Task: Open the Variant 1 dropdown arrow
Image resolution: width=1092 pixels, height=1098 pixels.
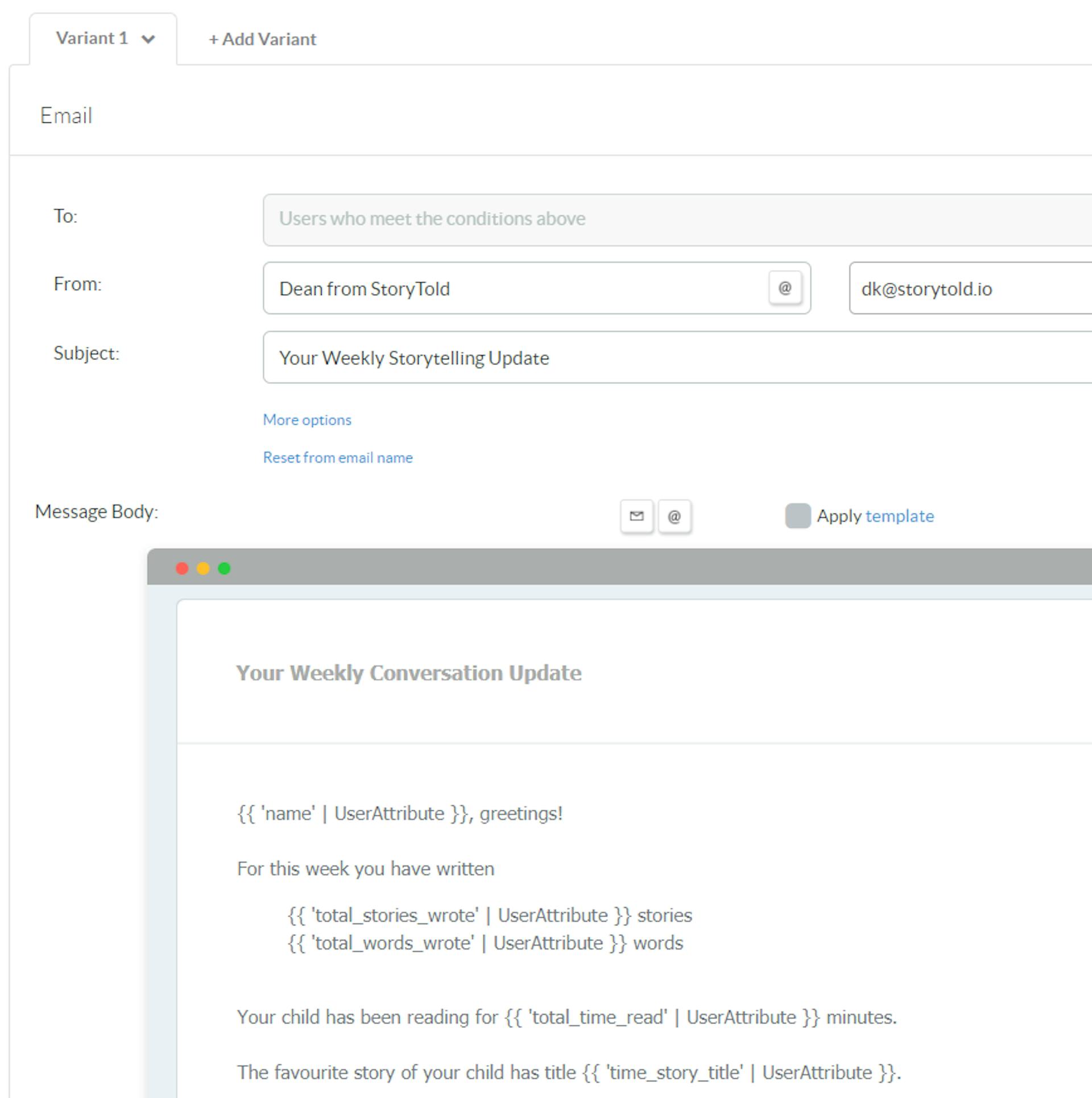Action: (148, 39)
